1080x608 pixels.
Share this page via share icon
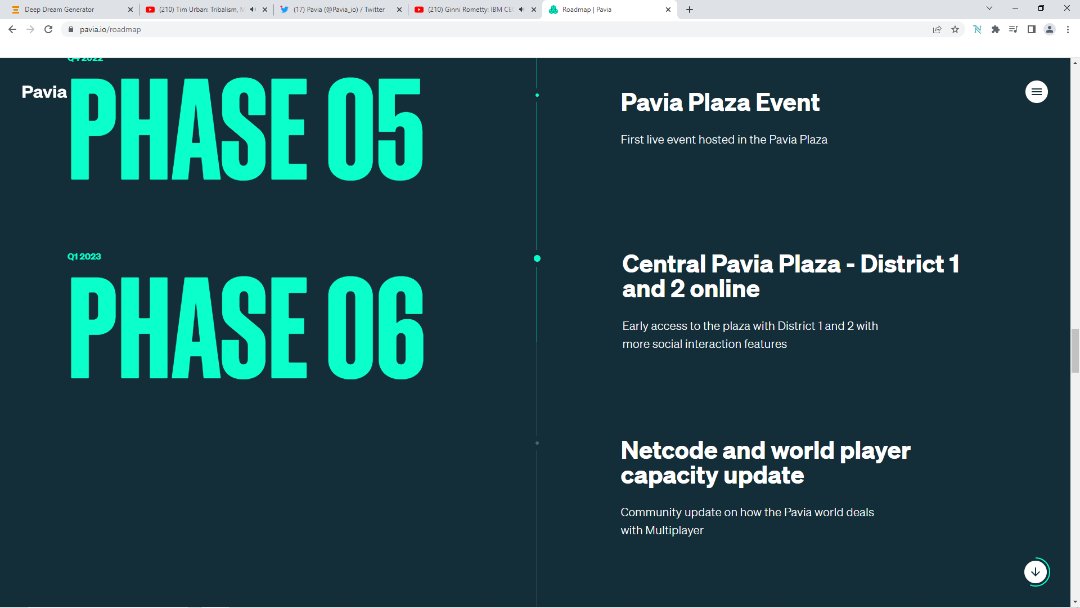pos(937,30)
